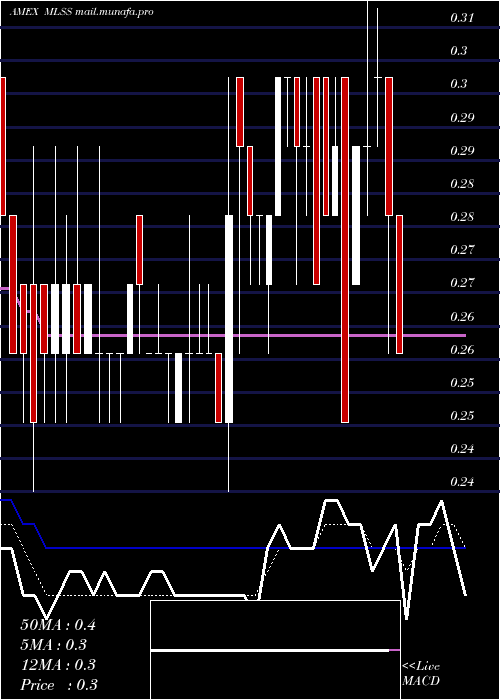Click the 12MA : 0.3 readout
The width and height of the screenshot is (500, 700).
click(x=58, y=665)
